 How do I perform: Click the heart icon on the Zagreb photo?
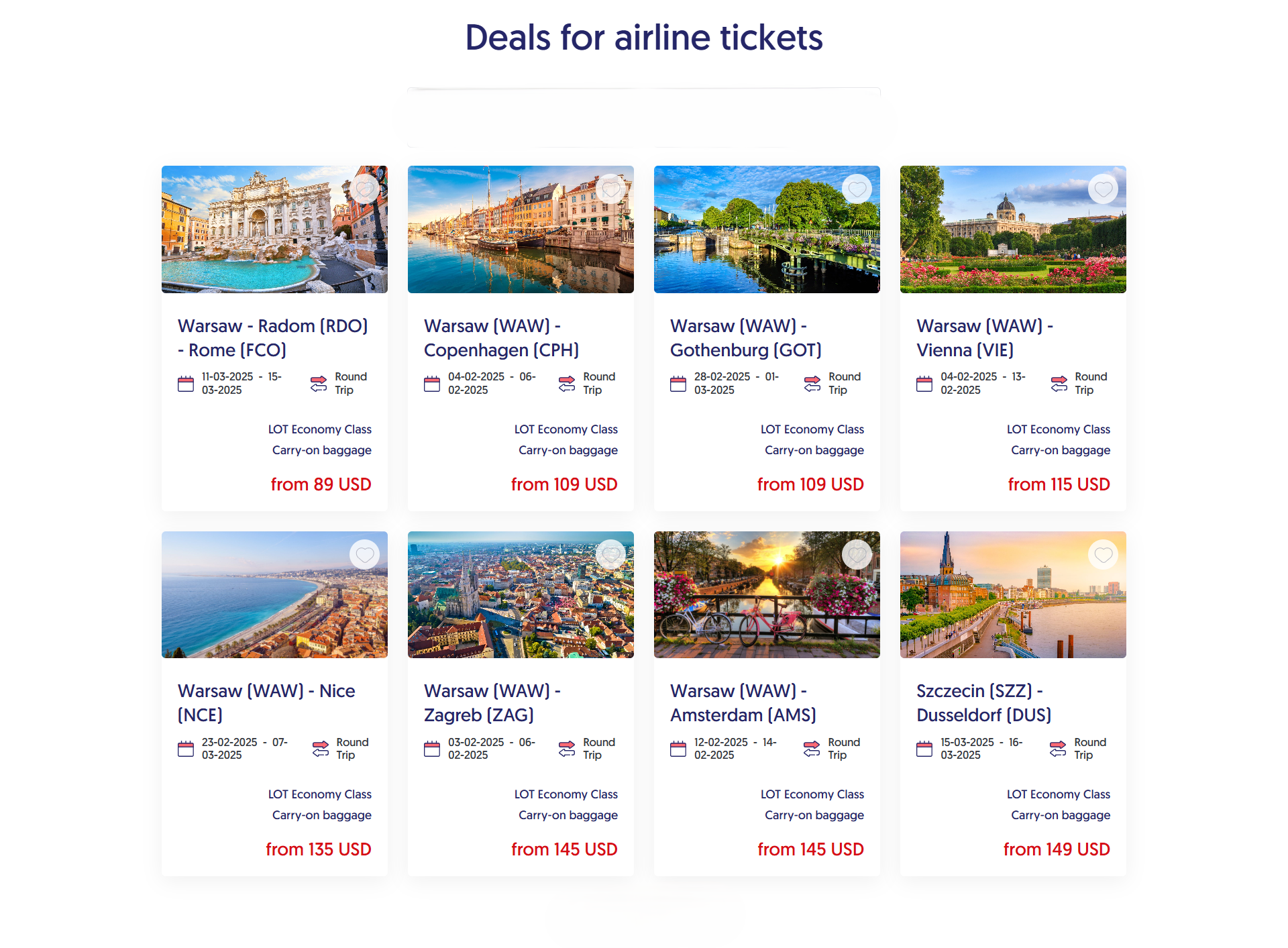point(611,555)
